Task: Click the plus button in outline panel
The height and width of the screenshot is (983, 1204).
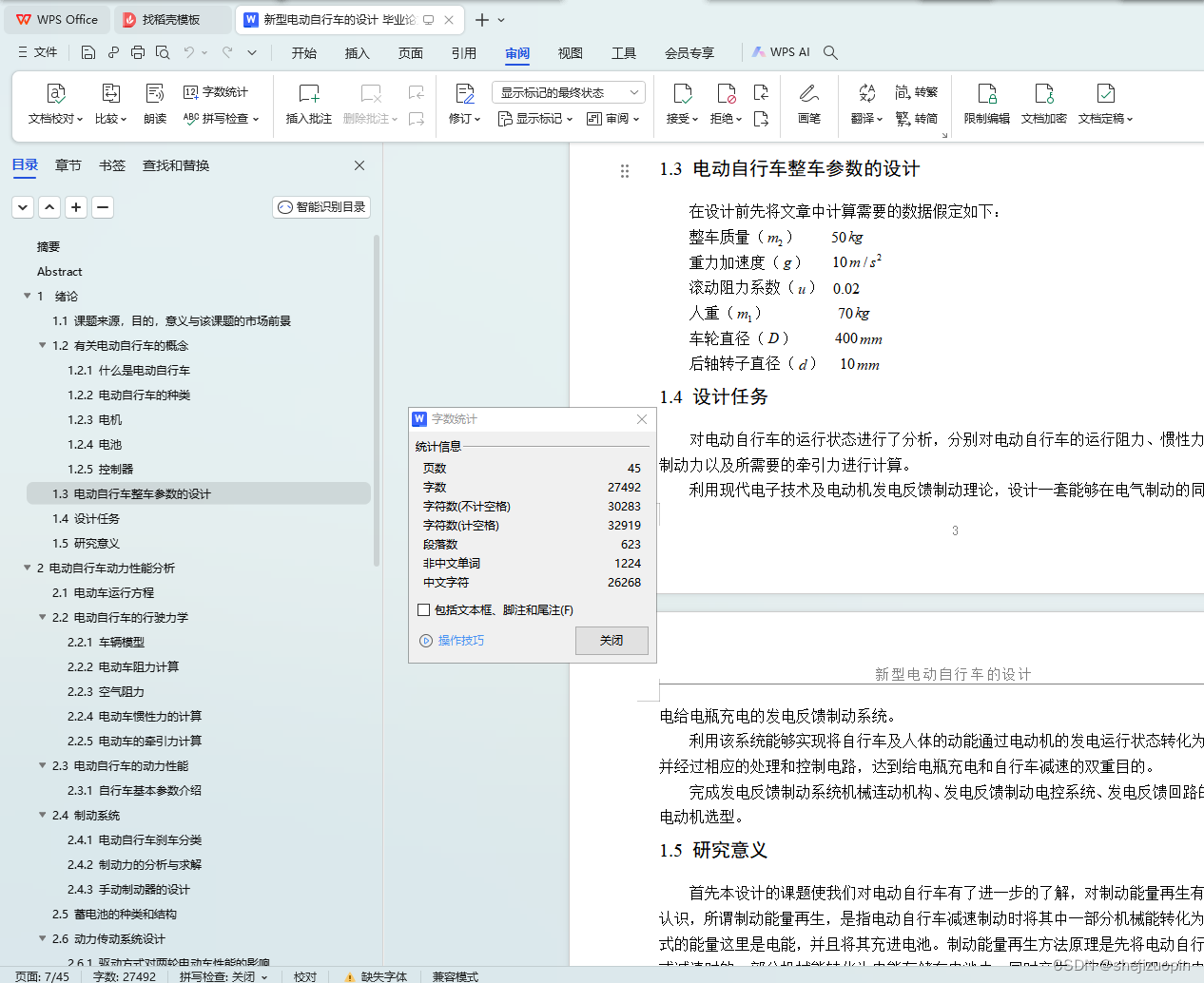Action: 76,206
